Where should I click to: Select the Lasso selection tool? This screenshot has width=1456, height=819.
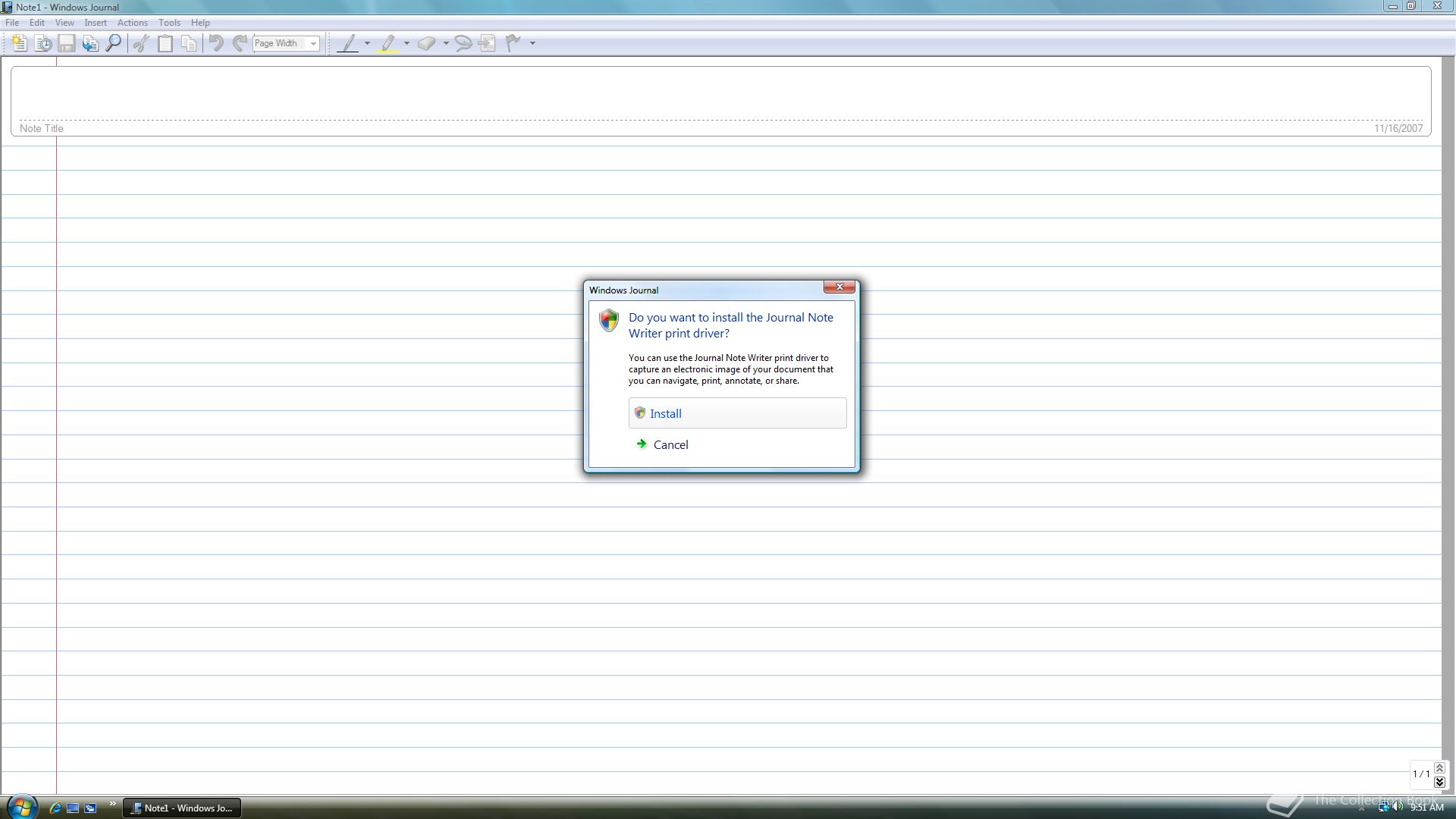(x=463, y=43)
